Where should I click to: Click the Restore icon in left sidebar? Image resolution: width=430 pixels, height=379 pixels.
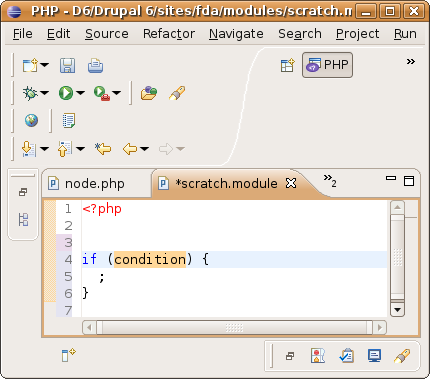[23, 192]
